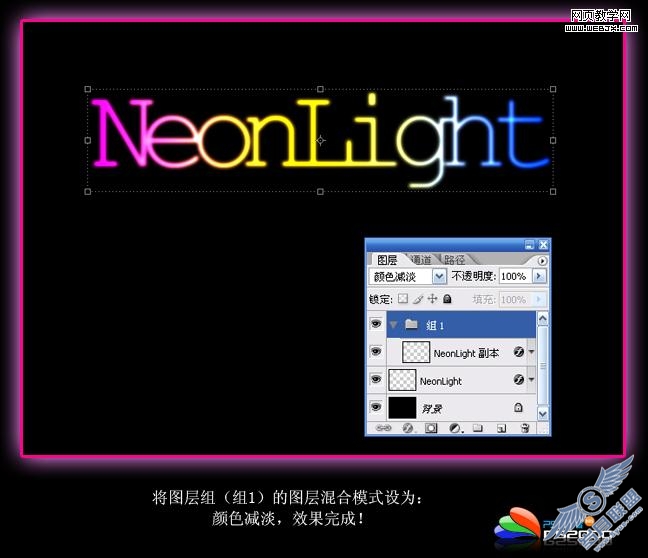Select the NeonLight 副本 layer thumbnail
The width and height of the screenshot is (648, 558).
point(416,352)
